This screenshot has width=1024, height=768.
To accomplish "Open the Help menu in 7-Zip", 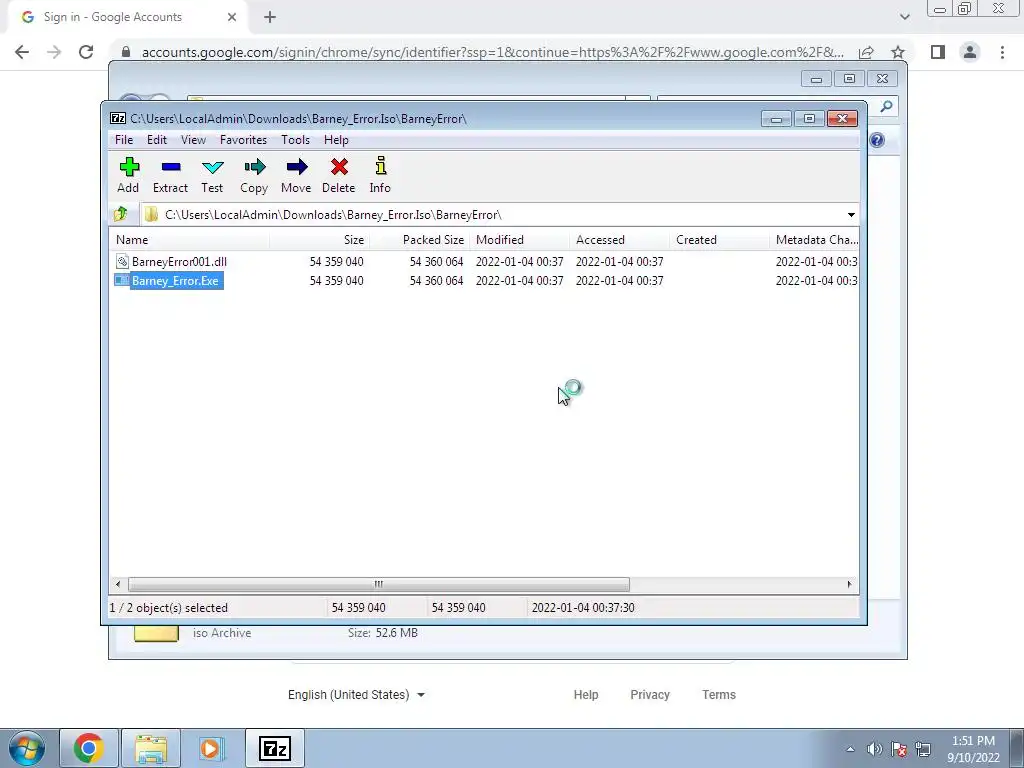I will (336, 139).
